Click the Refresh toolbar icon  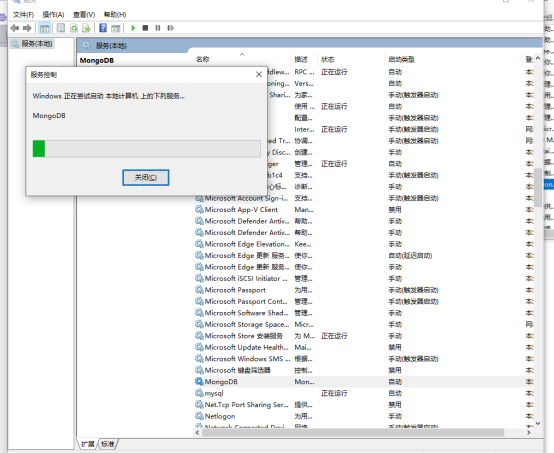pyautogui.click(x=74, y=28)
